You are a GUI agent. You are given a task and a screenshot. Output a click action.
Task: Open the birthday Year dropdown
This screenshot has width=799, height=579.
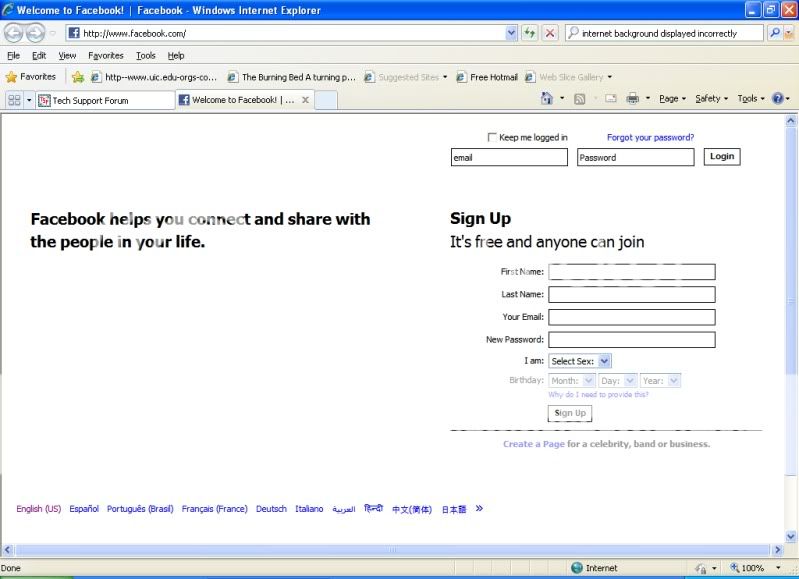point(660,380)
